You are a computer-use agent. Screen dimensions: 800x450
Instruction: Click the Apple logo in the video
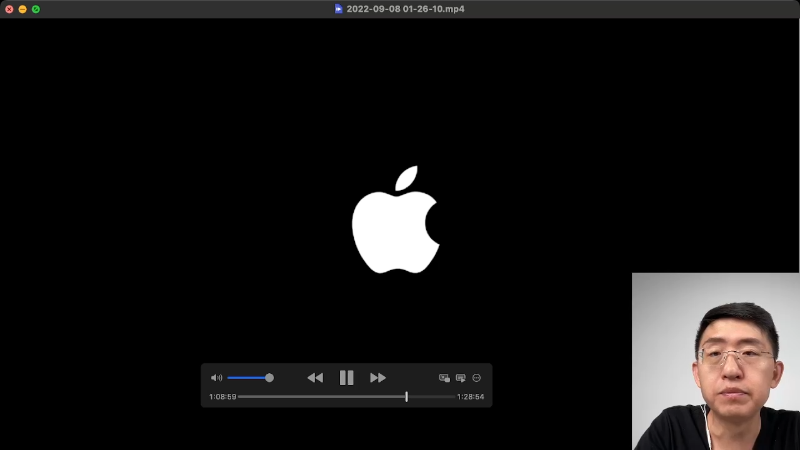[396, 219]
